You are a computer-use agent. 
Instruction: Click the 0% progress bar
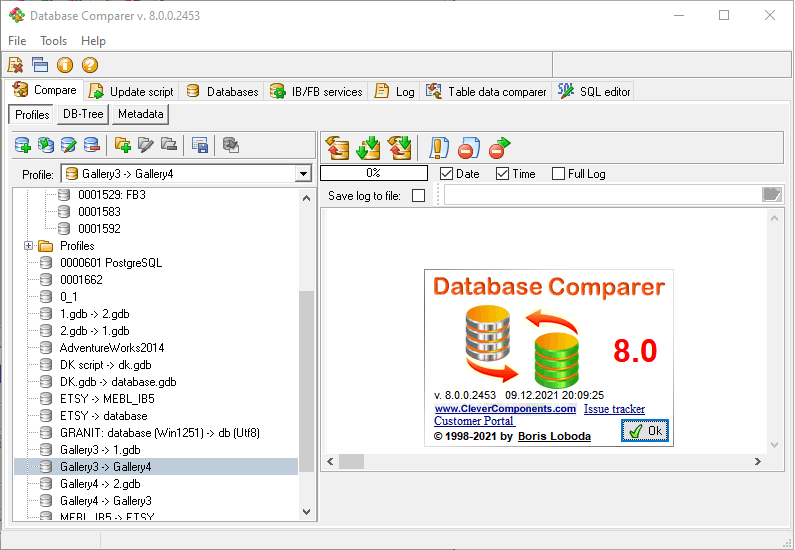[x=374, y=173]
